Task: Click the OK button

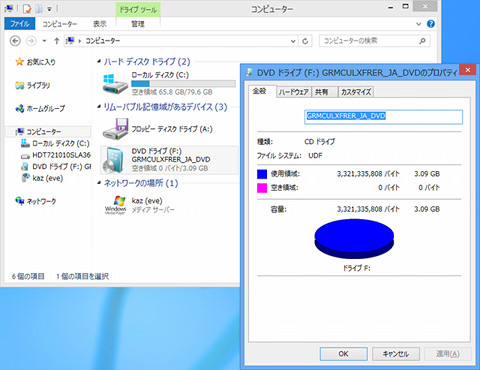Action: coord(344,354)
